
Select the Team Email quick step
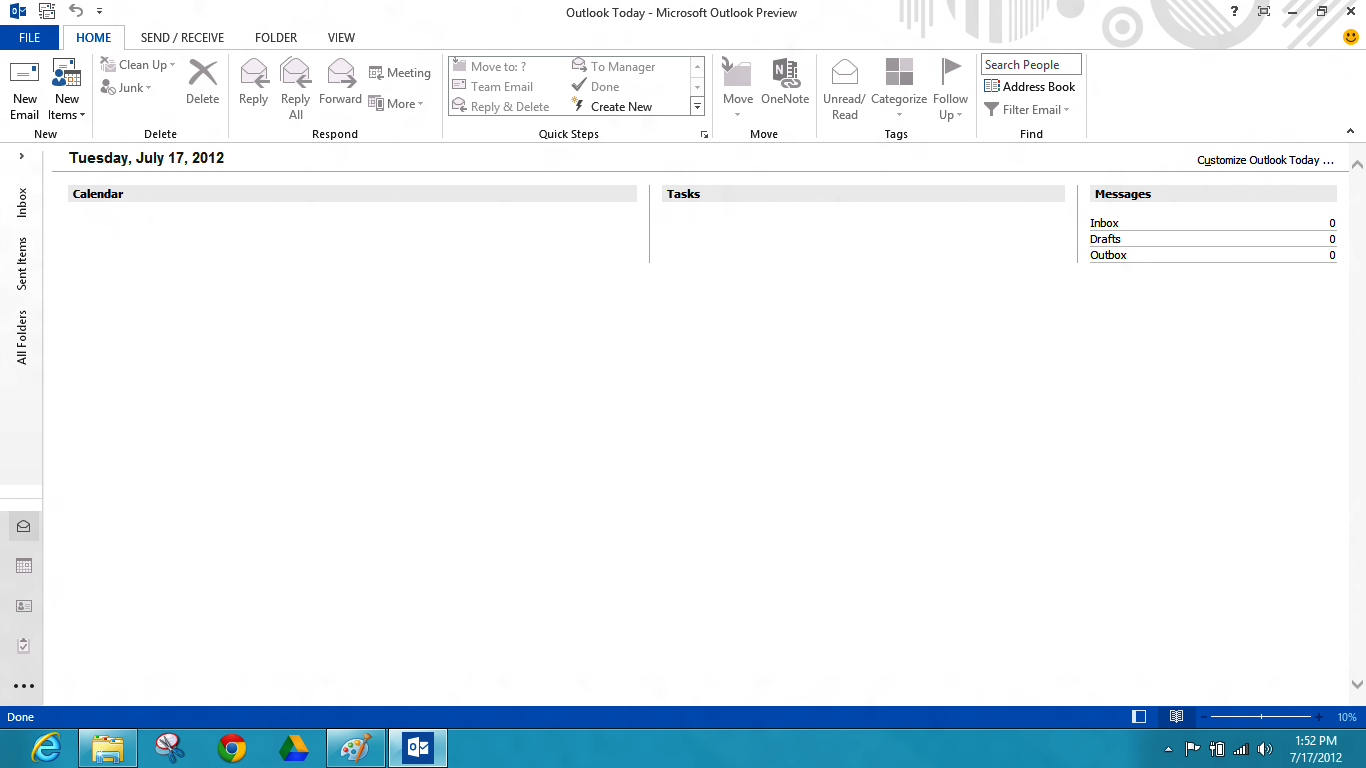(x=509, y=87)
